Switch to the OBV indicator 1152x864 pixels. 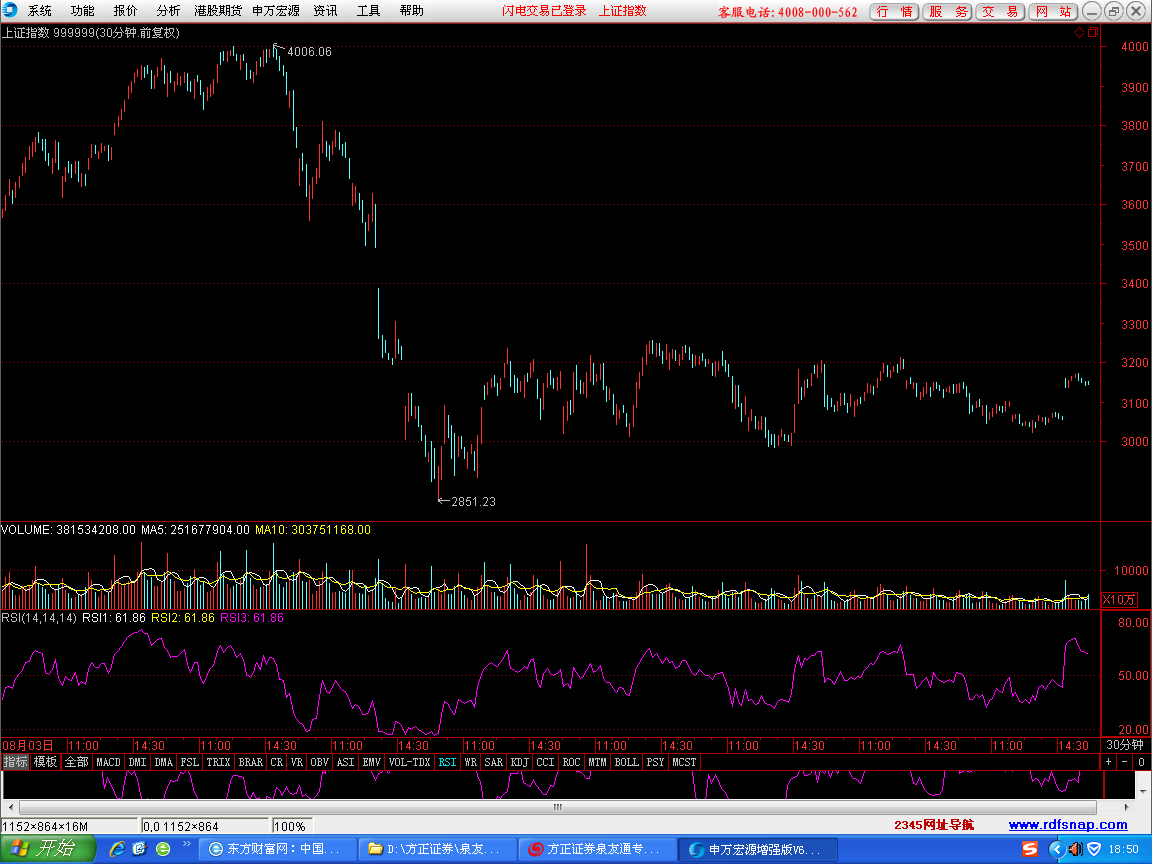(x=320, y=762)
